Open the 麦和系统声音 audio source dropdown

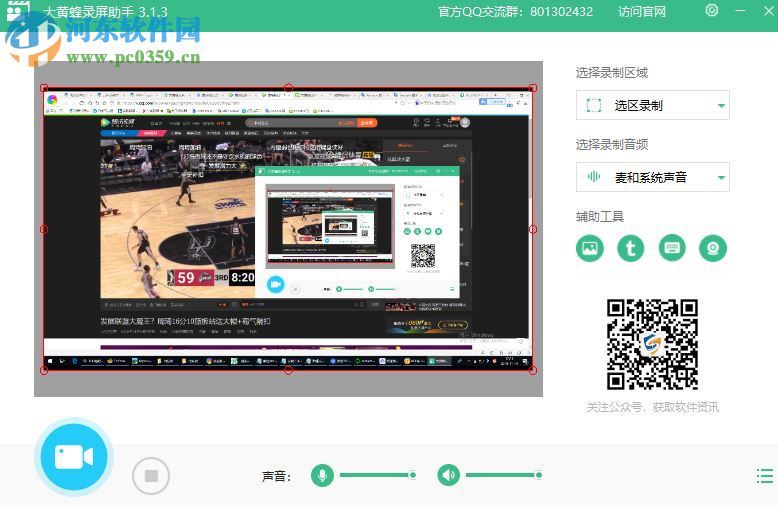coord(652,177)
